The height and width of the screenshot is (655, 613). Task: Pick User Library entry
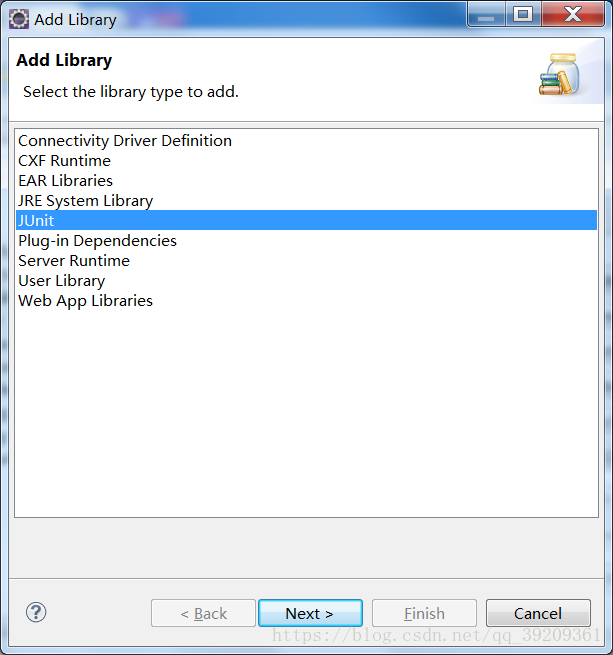click(x=306, y=281)
